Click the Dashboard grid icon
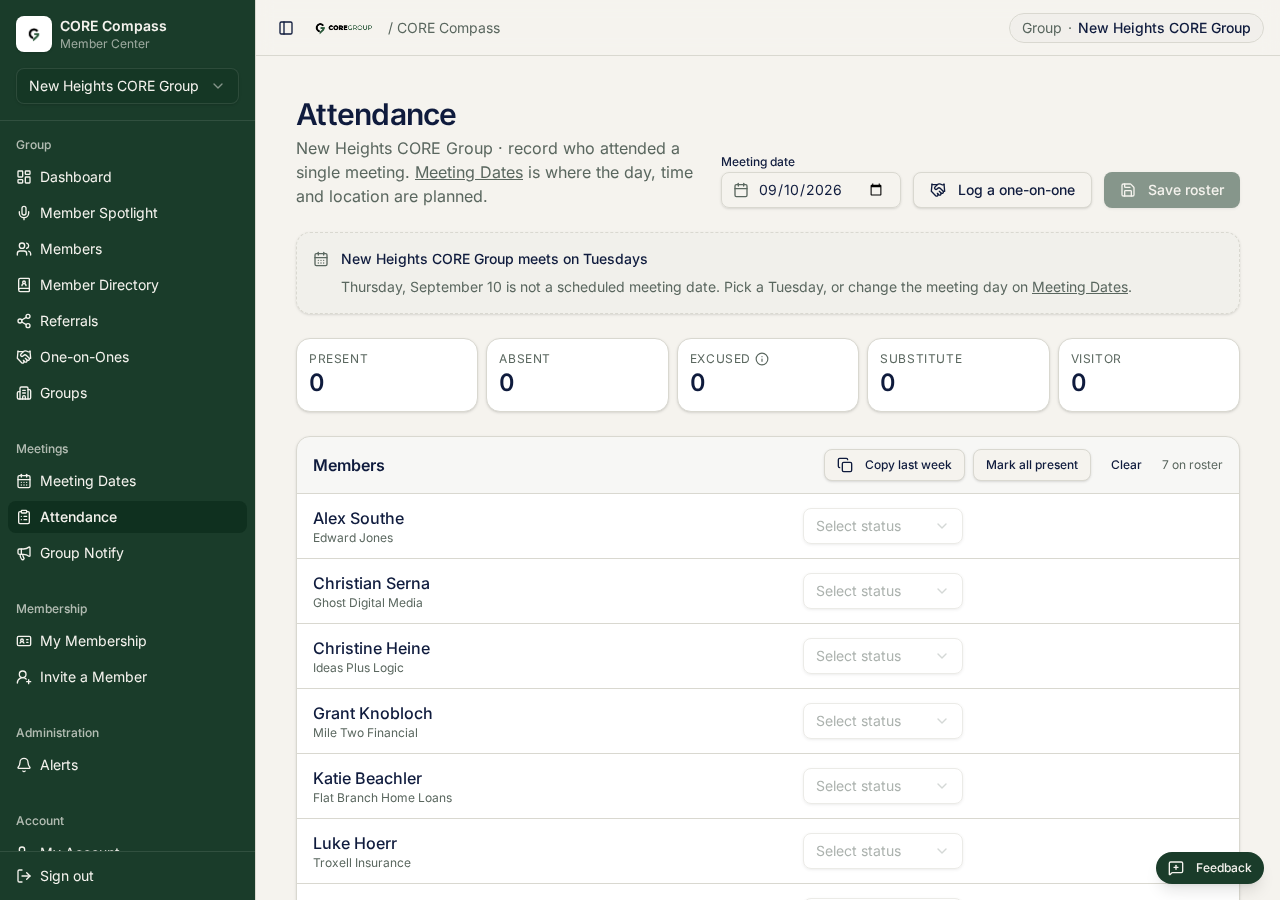 24,177
